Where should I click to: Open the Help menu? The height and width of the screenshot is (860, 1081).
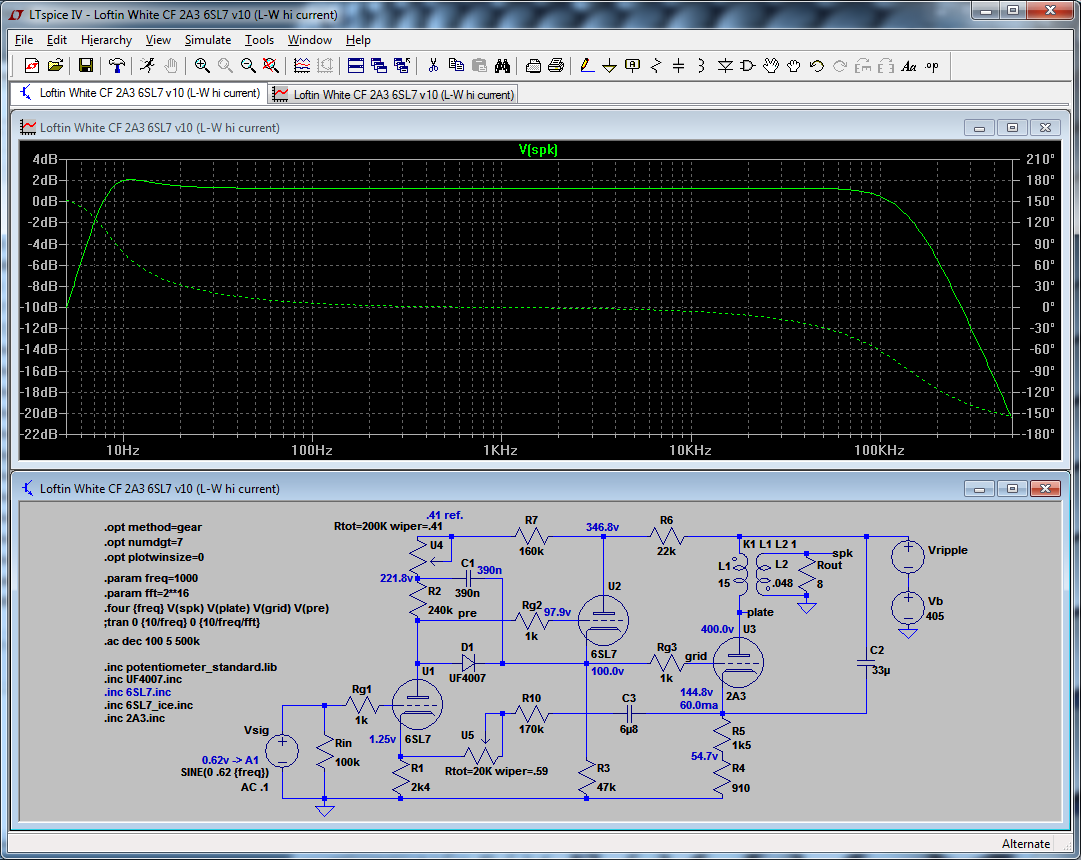358,40
